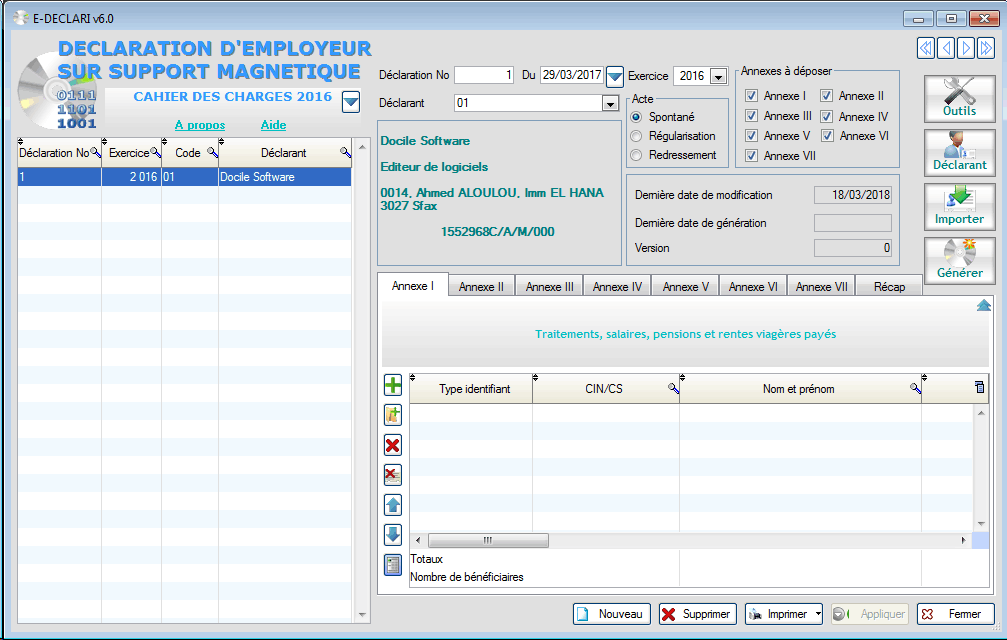This screenshot has width=1007, height=640.
Task: Go to previous record arrow
Action: point(945,48)
